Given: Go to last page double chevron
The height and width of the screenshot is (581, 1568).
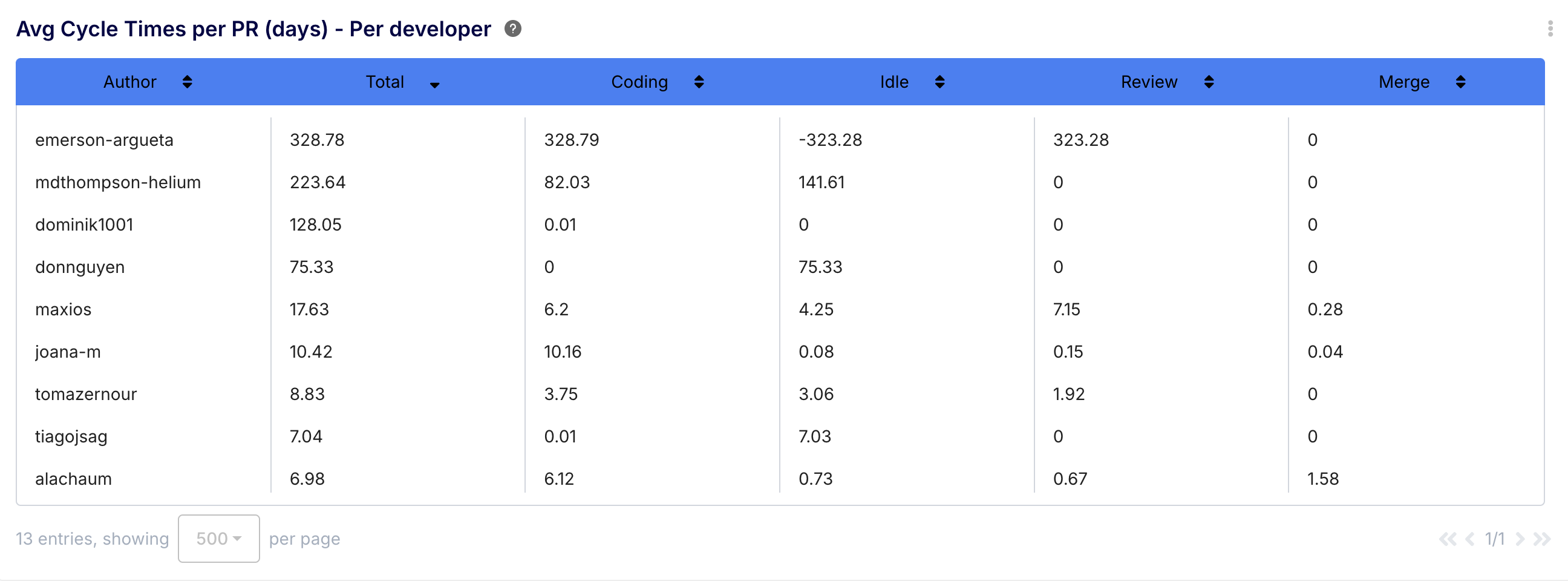Looking at the screenshot, I should [1541, 539].
